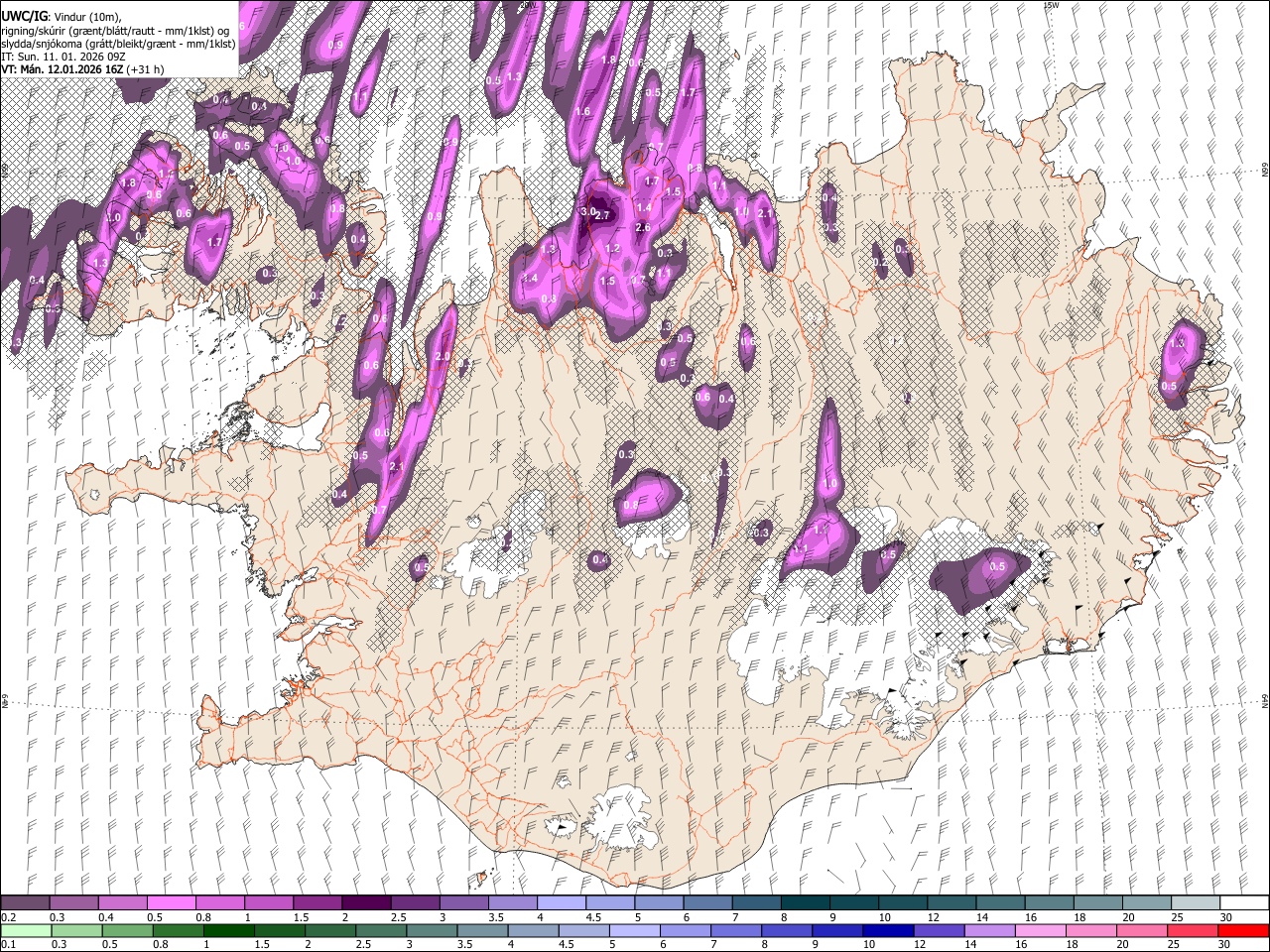Click the 15W longitude label at top
Screen dimensions: 1270x952
click(x=1051, y=5)
